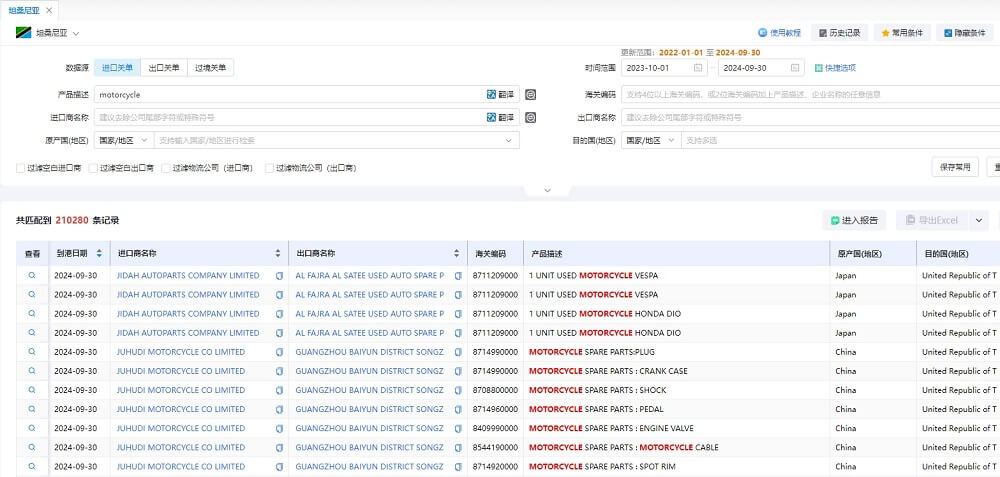View details of the SPARE PARTS:PLUG row
This screenshot has height=477, width=1000.
[32, 352]
